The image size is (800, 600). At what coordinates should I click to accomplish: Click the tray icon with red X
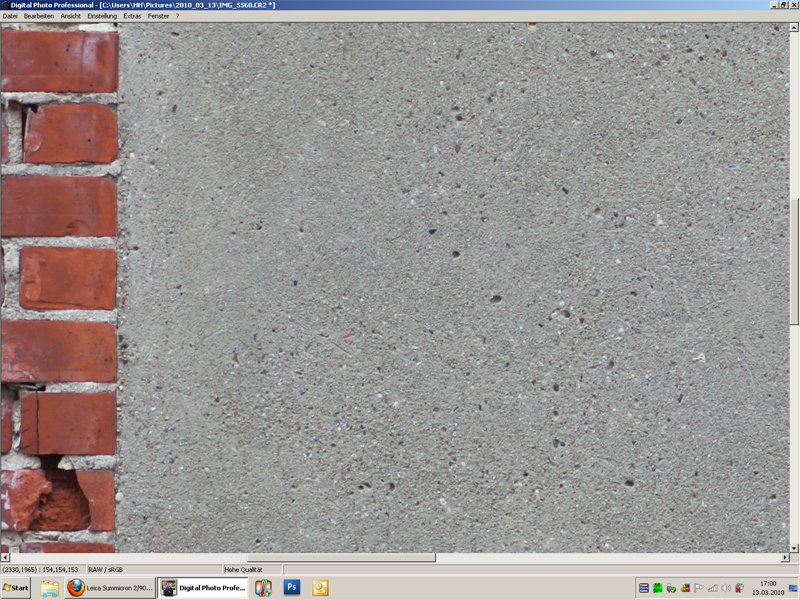[739, 588]
